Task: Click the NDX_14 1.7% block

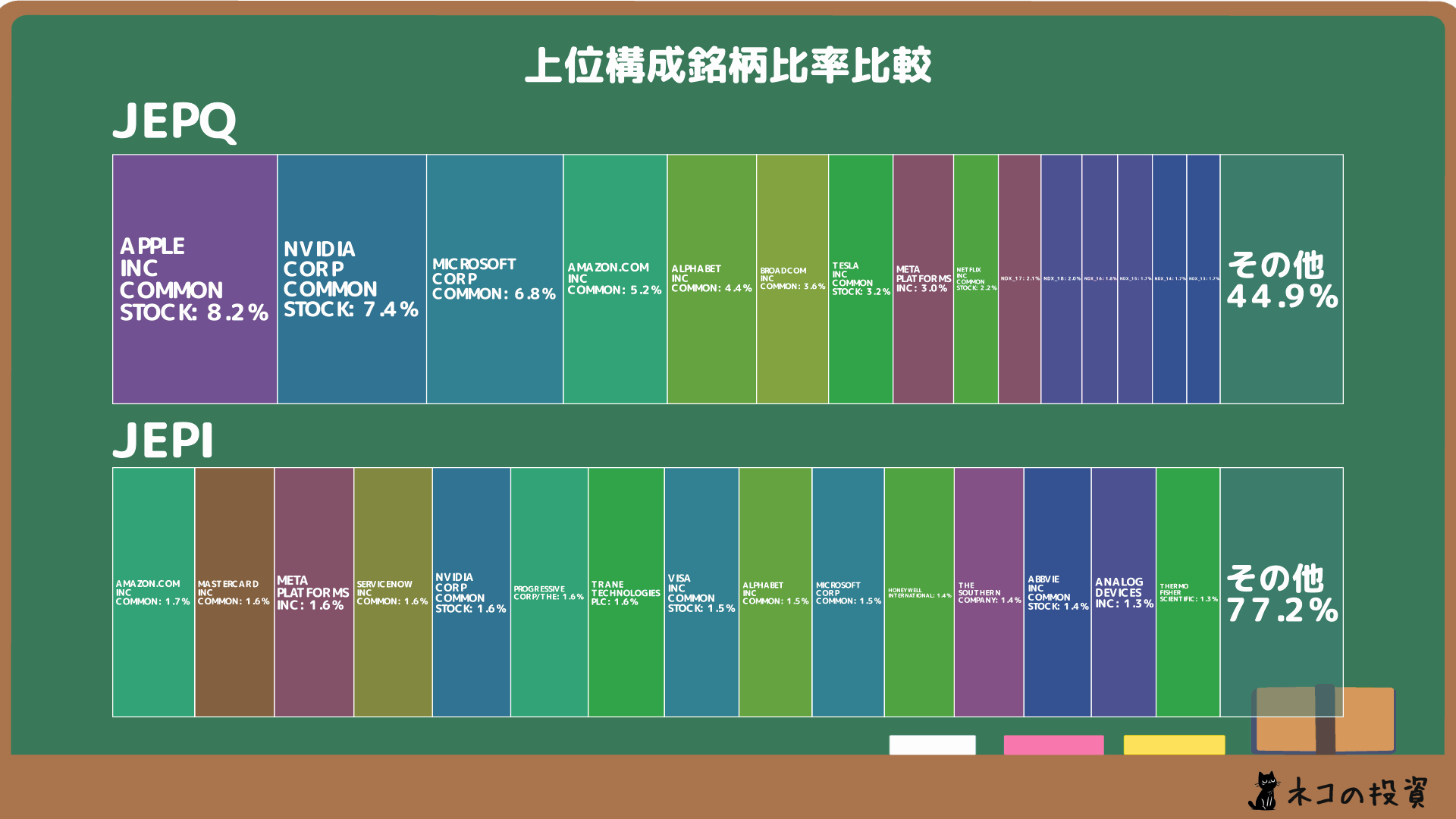Action: (1169, 279)
